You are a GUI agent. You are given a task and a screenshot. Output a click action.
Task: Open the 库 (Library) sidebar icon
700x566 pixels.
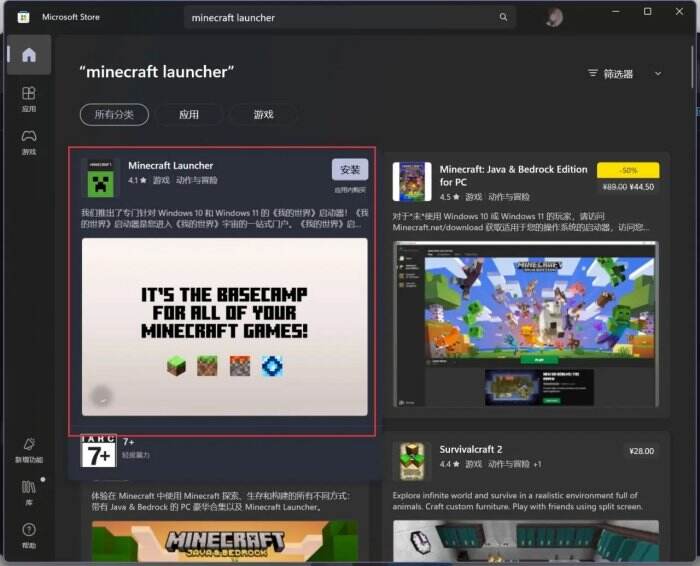coord(29,492)
